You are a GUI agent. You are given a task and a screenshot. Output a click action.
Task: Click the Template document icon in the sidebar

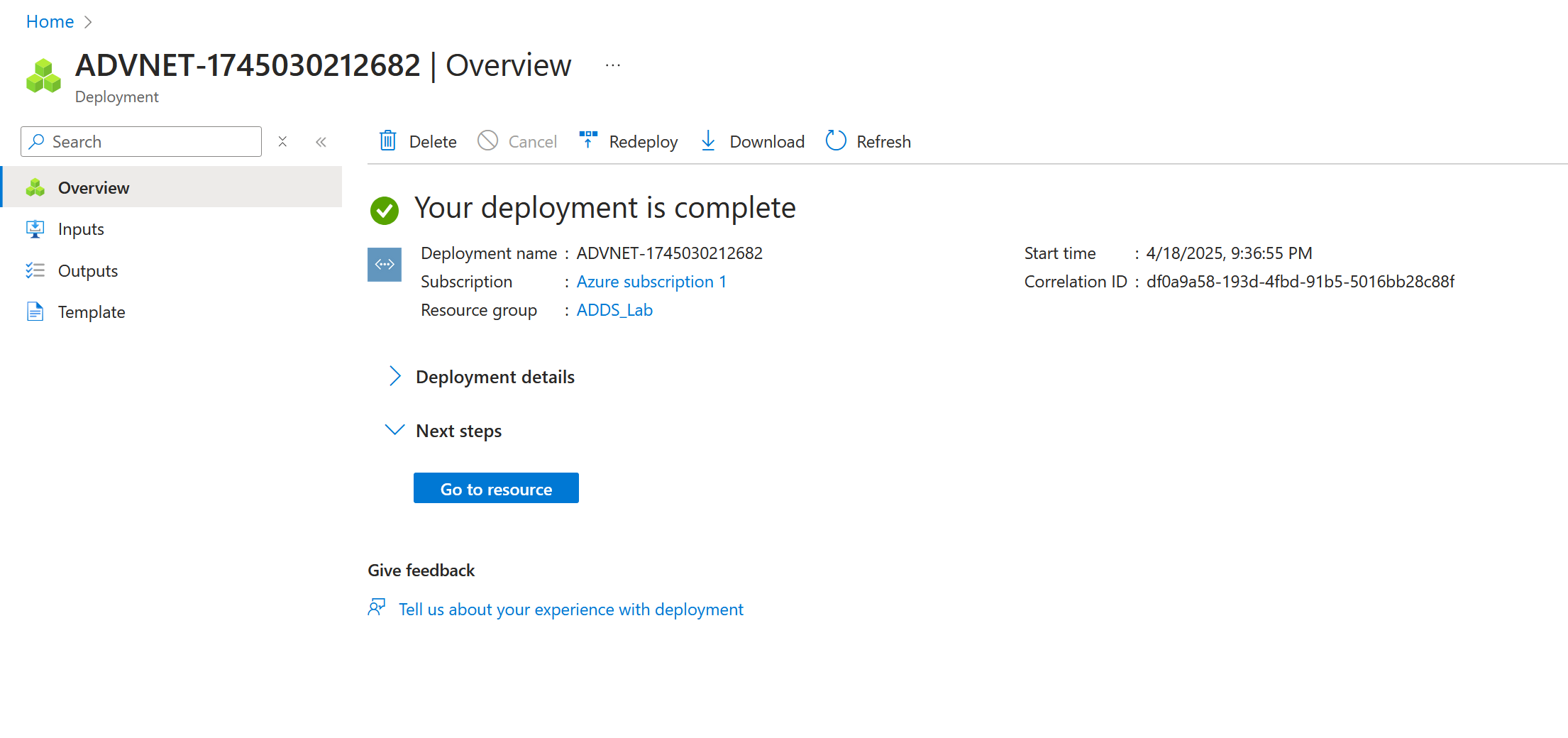coord(35,312)
